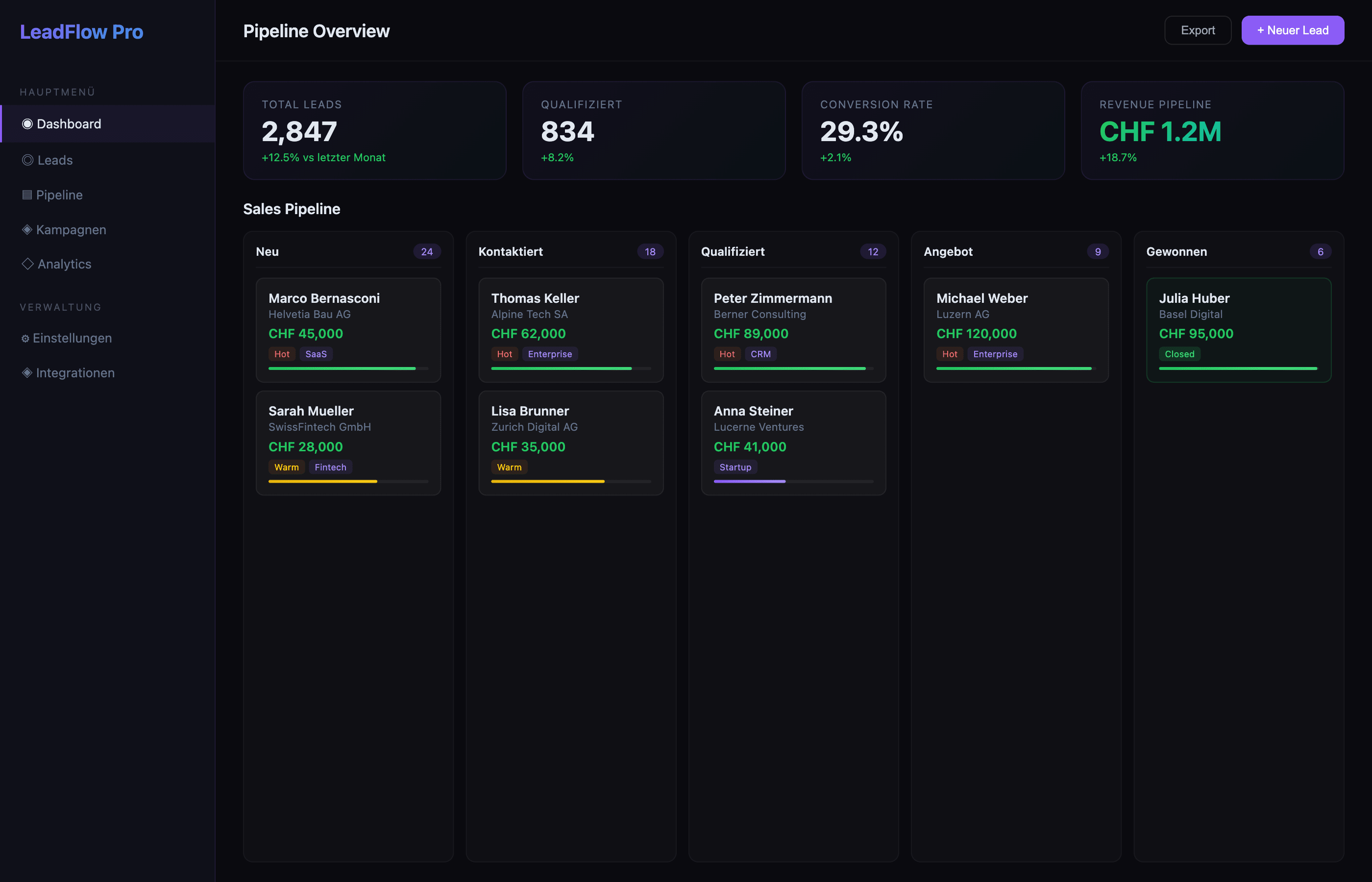Screen dimensions: 1372x882
Task: Click the Leads circle icon
Action: point(27,160)
